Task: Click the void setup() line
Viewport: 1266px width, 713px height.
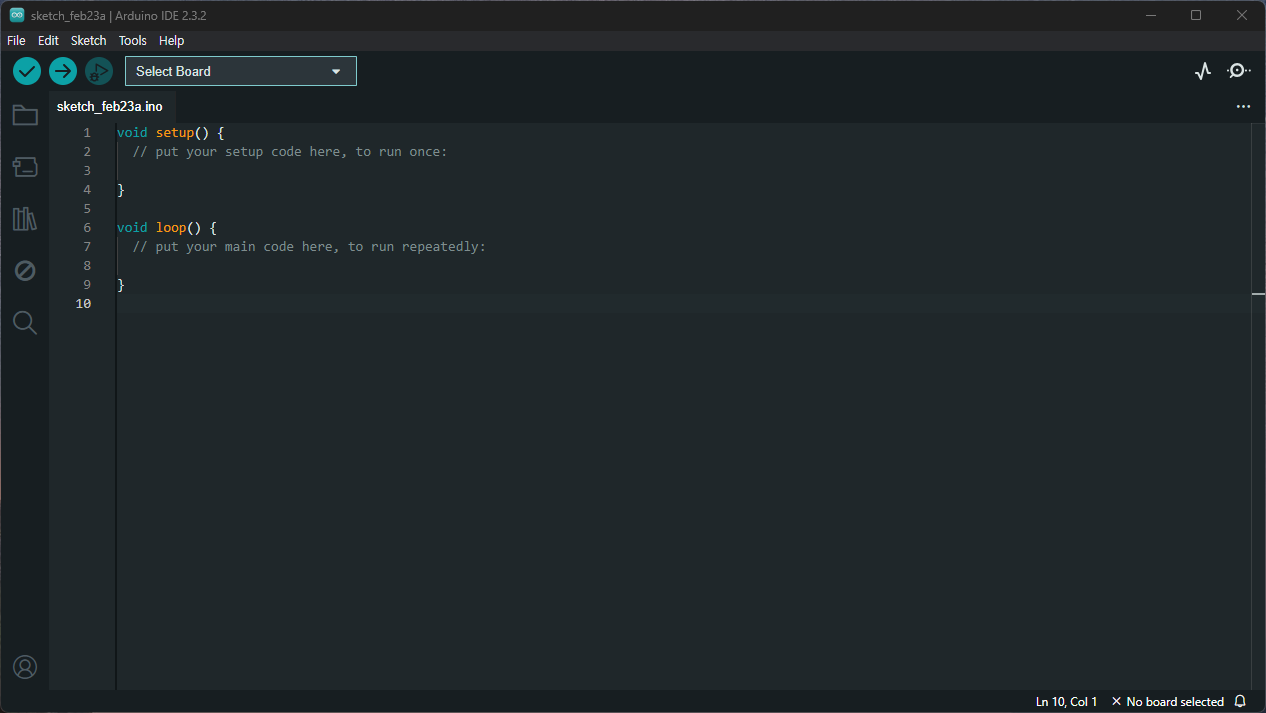Action: pyautogui.click(x=171, y=133)
